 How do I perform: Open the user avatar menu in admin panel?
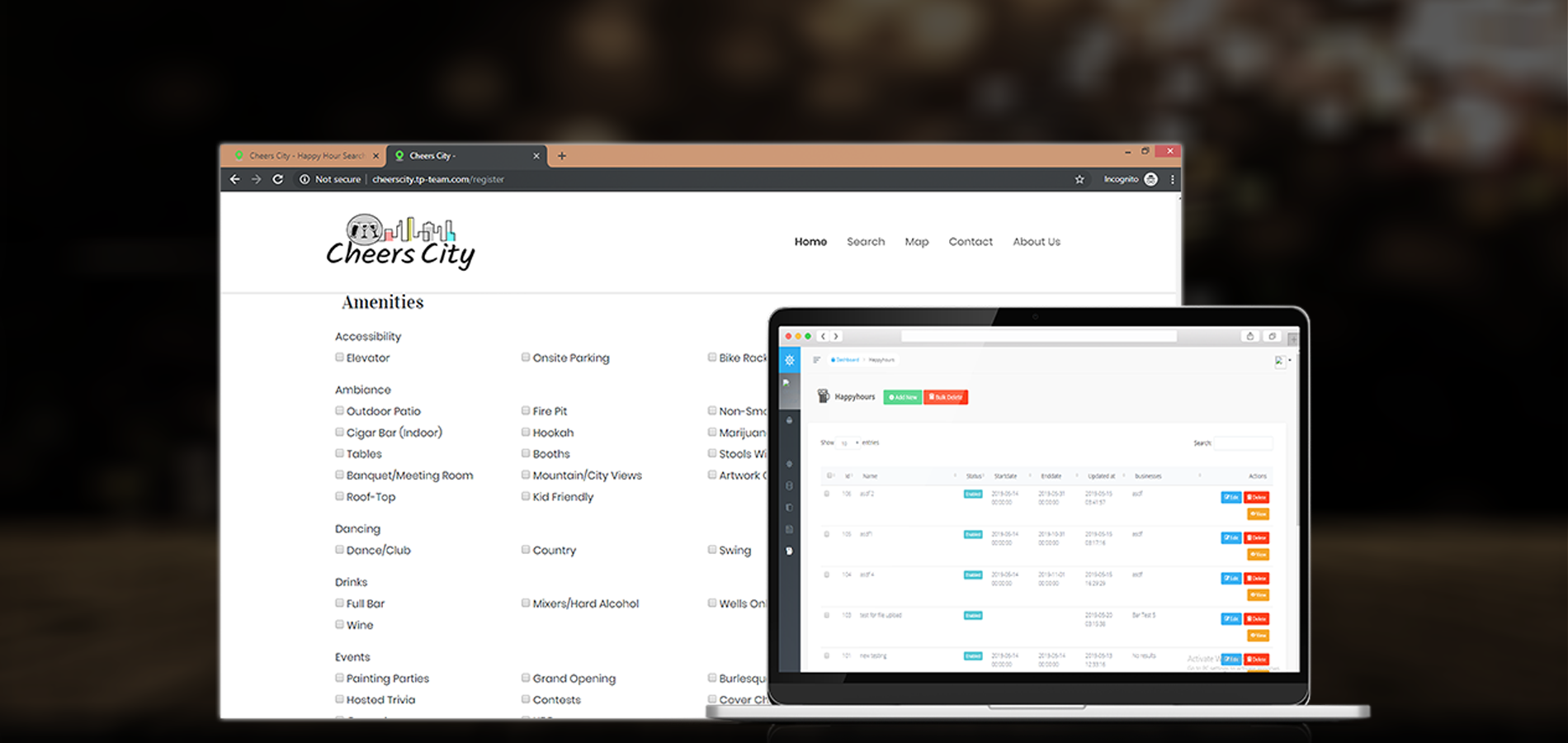coord(1281,361)
